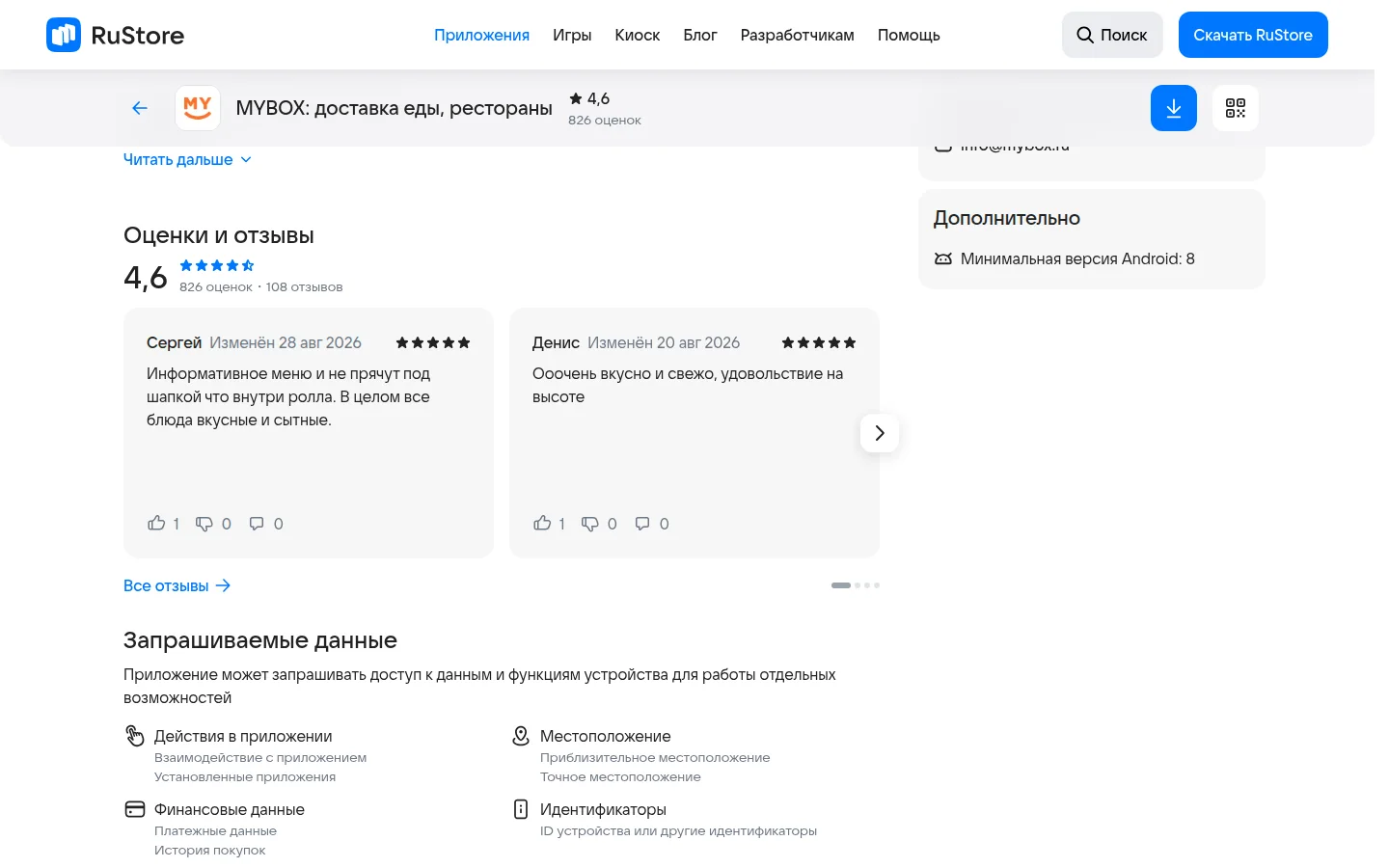Viewport: 1389px width, 868px height.
Task: Click Денис's review text
Action: [688, 385]
